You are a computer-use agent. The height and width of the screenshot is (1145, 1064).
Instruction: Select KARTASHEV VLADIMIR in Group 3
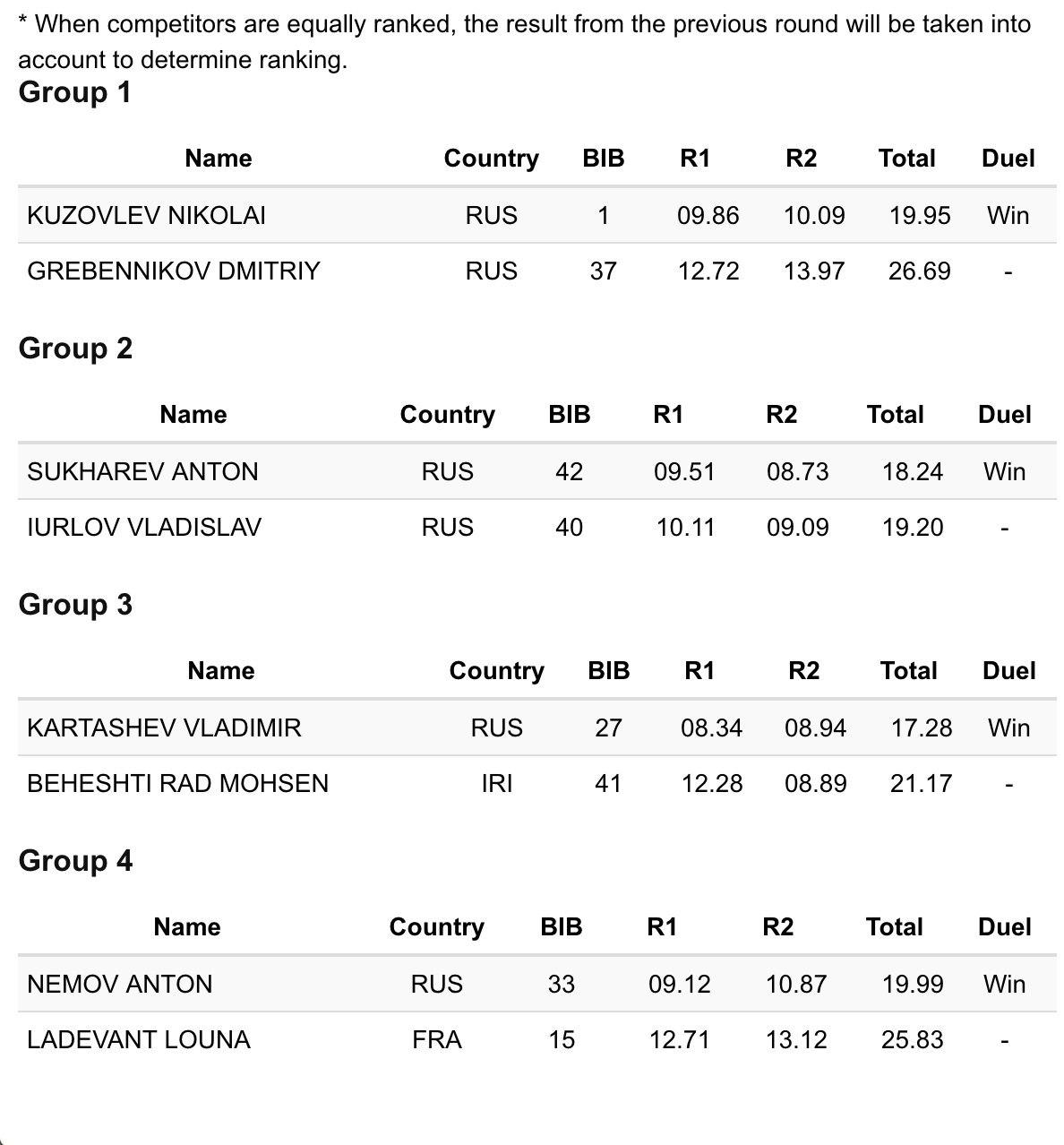(164, 727)
